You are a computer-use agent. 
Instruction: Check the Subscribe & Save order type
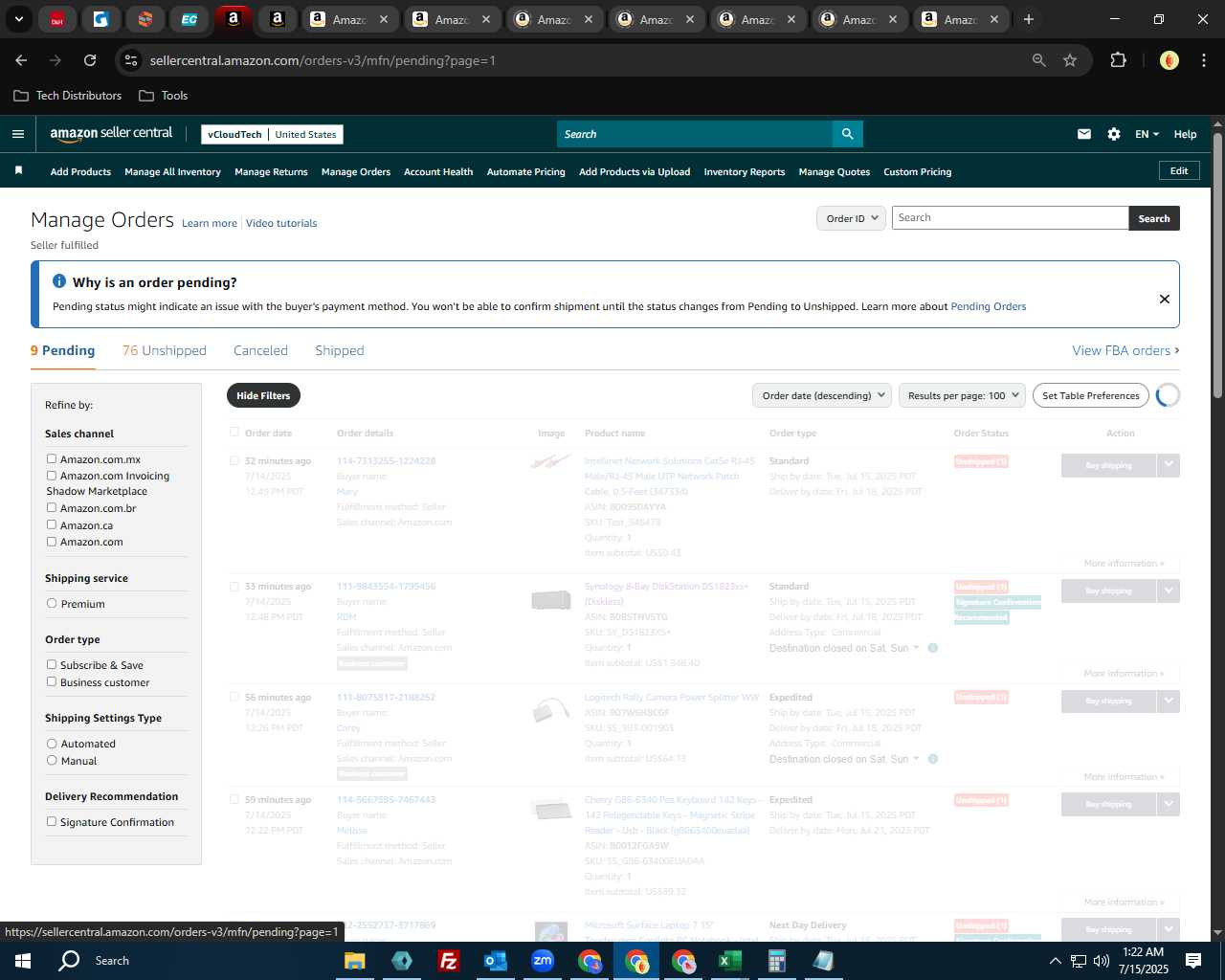[52, 664]
